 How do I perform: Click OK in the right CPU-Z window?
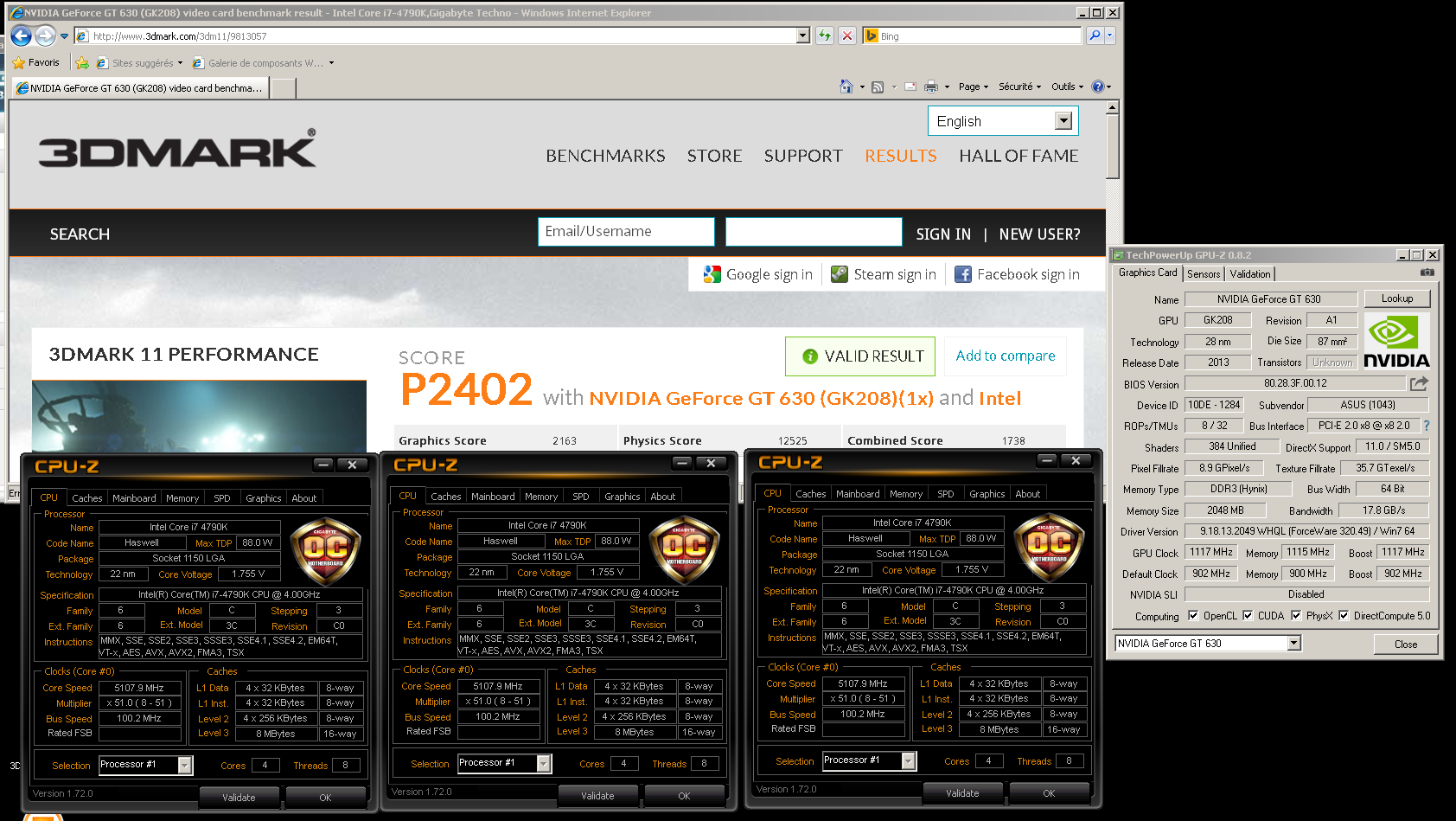[x=1049, y=793]
